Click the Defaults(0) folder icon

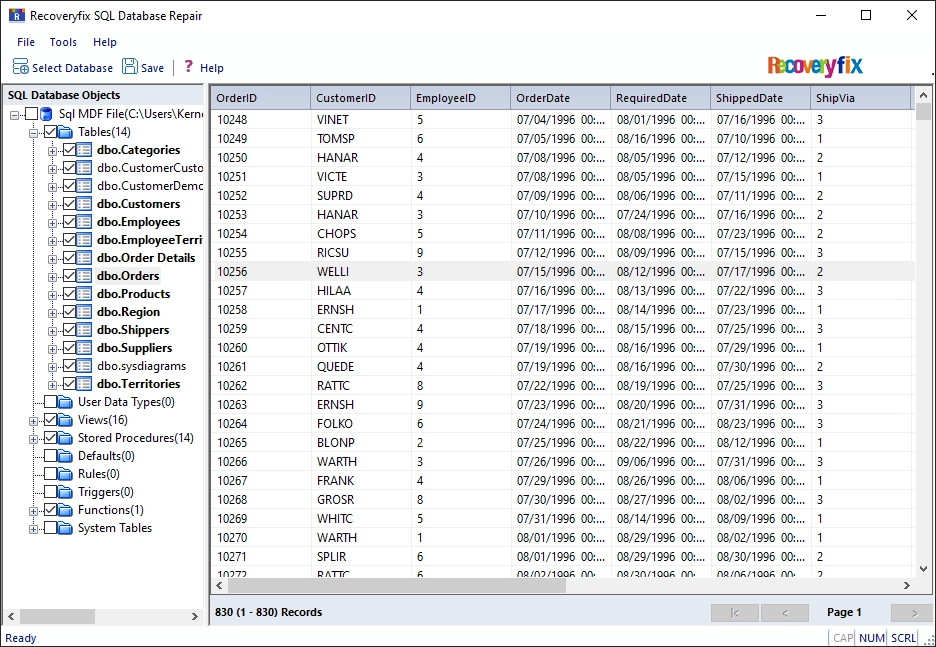(66, 456)
